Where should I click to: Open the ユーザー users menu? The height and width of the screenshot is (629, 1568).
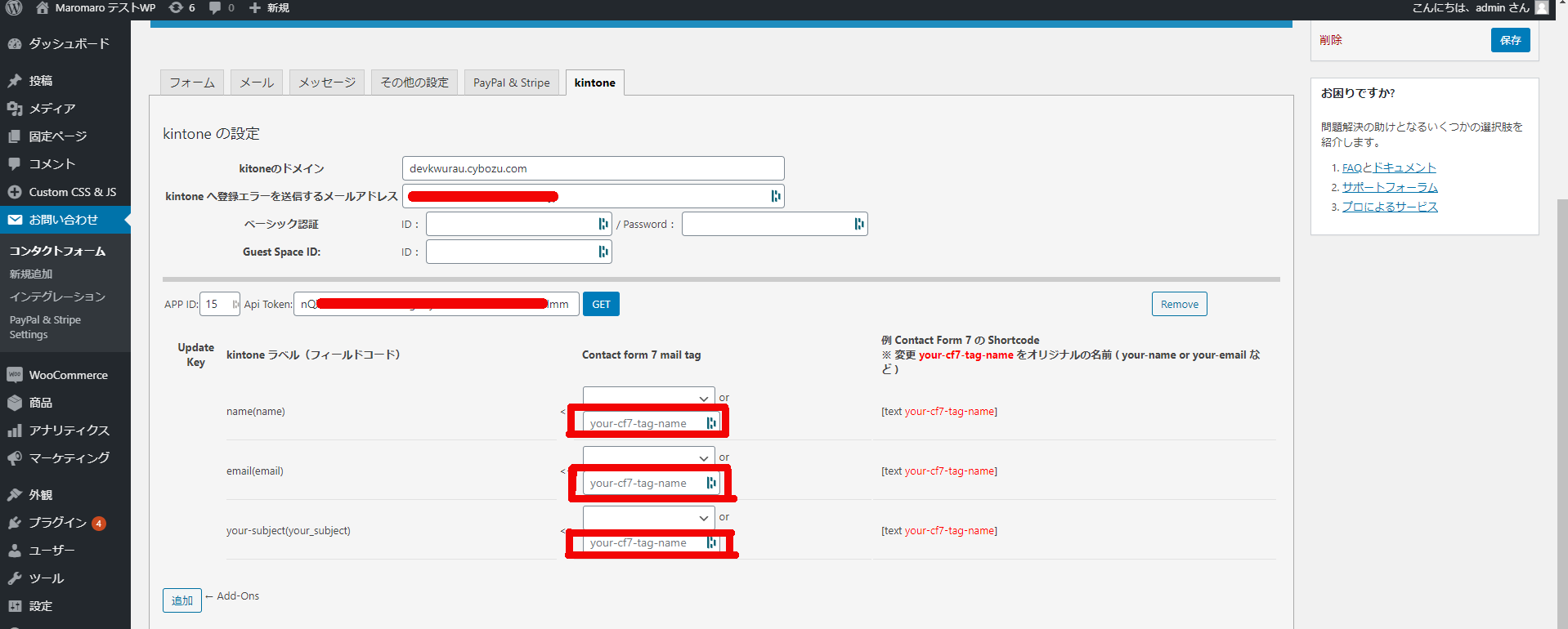tap(65, 551)
